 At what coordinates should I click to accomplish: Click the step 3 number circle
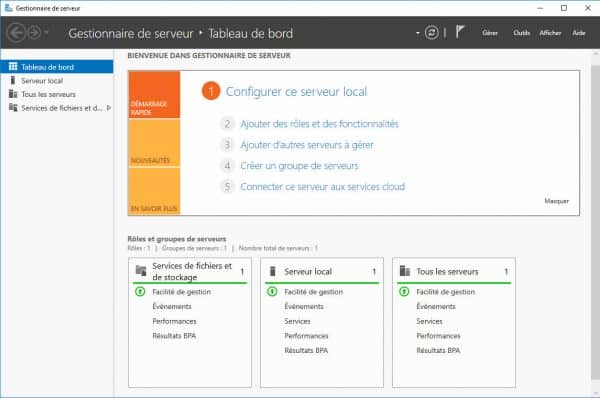click(227, 145)
